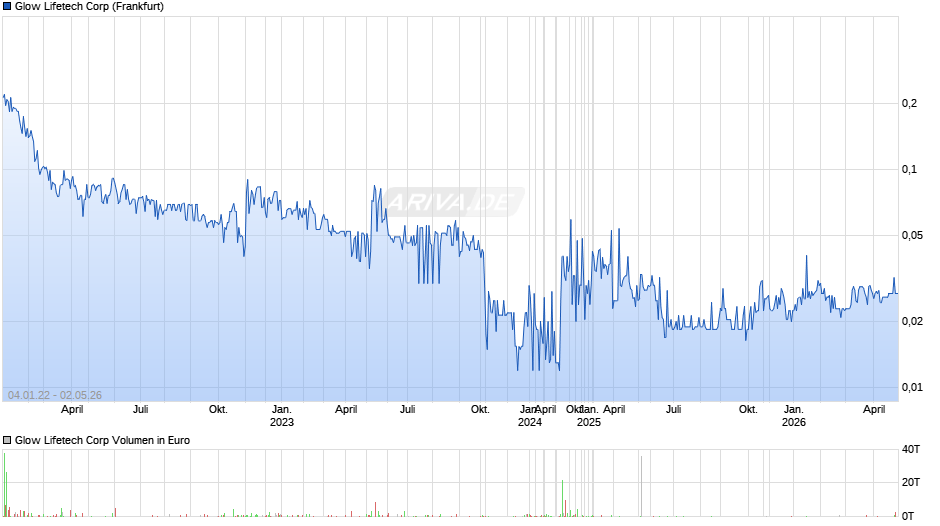Click the 'Juli' label between 2025 and Jan. 2026
The height and width of the screenshot is (526, 940).
click(673, 410)
